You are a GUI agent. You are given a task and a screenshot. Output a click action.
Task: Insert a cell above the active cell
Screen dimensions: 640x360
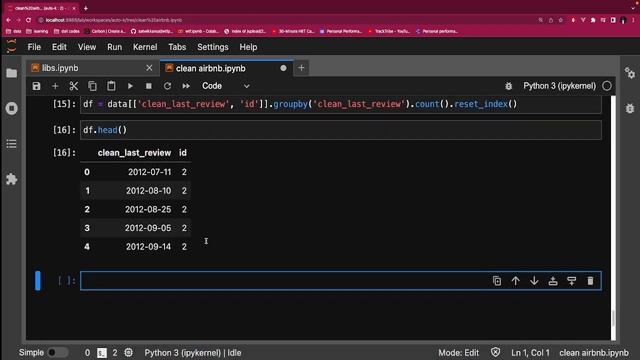pyautogui.click(x=553, y=281)
